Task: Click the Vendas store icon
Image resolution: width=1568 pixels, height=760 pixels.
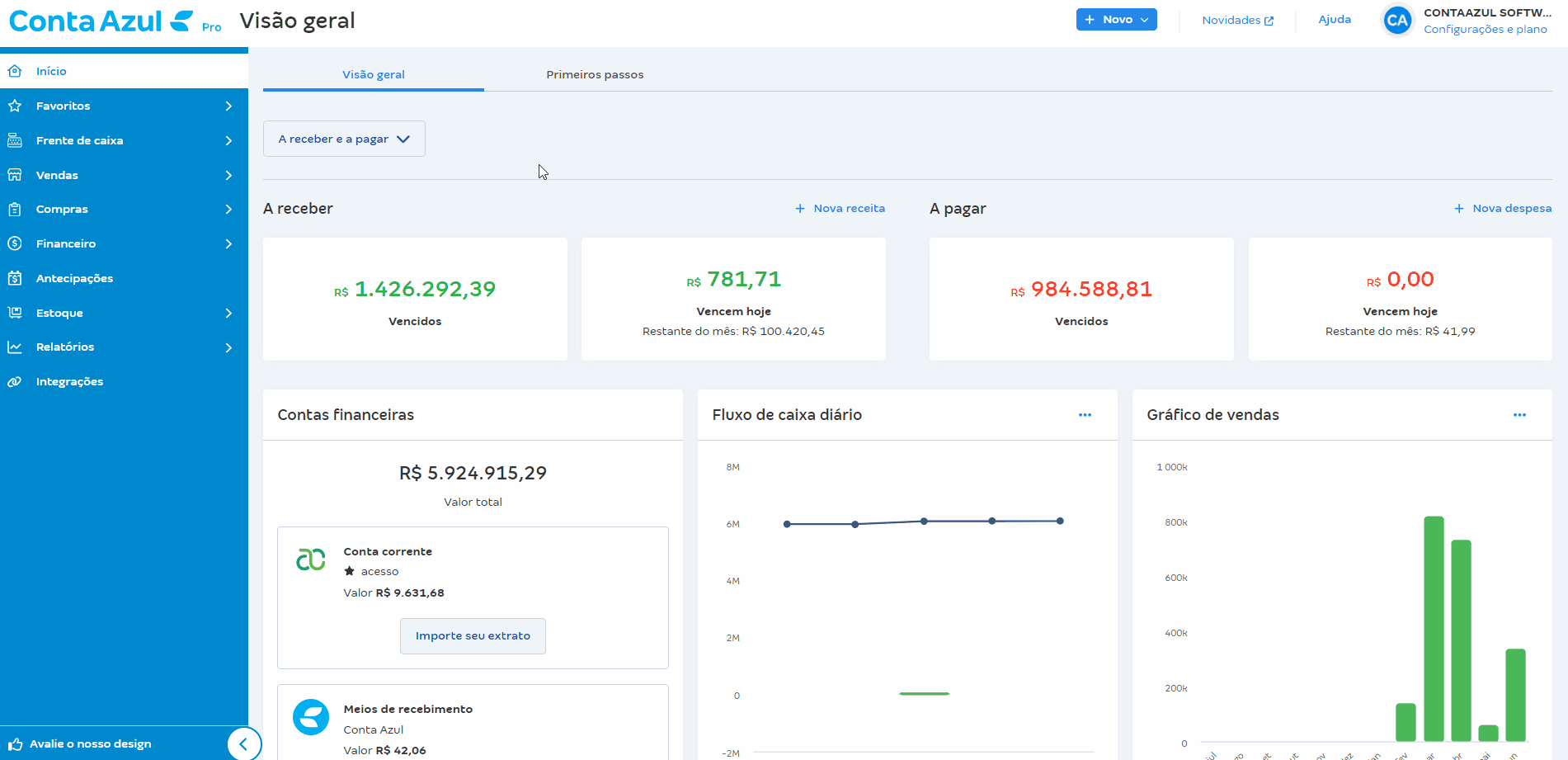Action: (x=15, y=175)
